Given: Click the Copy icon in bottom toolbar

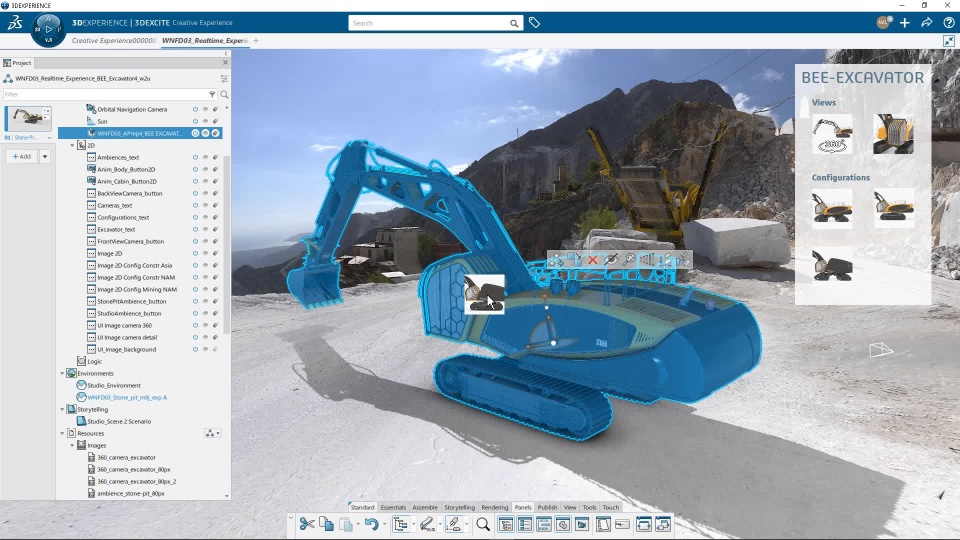Looking at the screenshot, I should tap(326, 524).
